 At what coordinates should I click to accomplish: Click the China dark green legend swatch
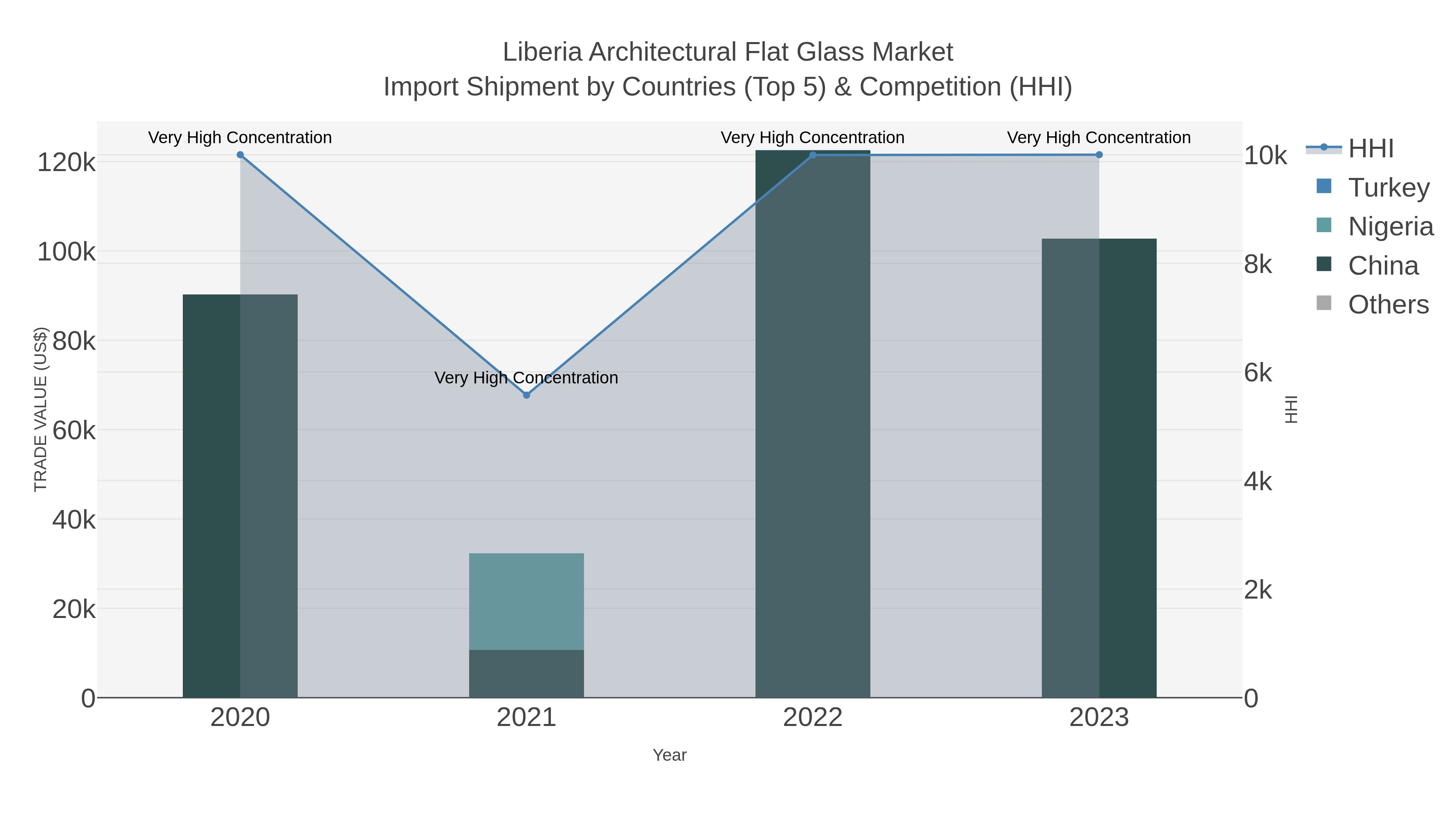point(1324,264)
